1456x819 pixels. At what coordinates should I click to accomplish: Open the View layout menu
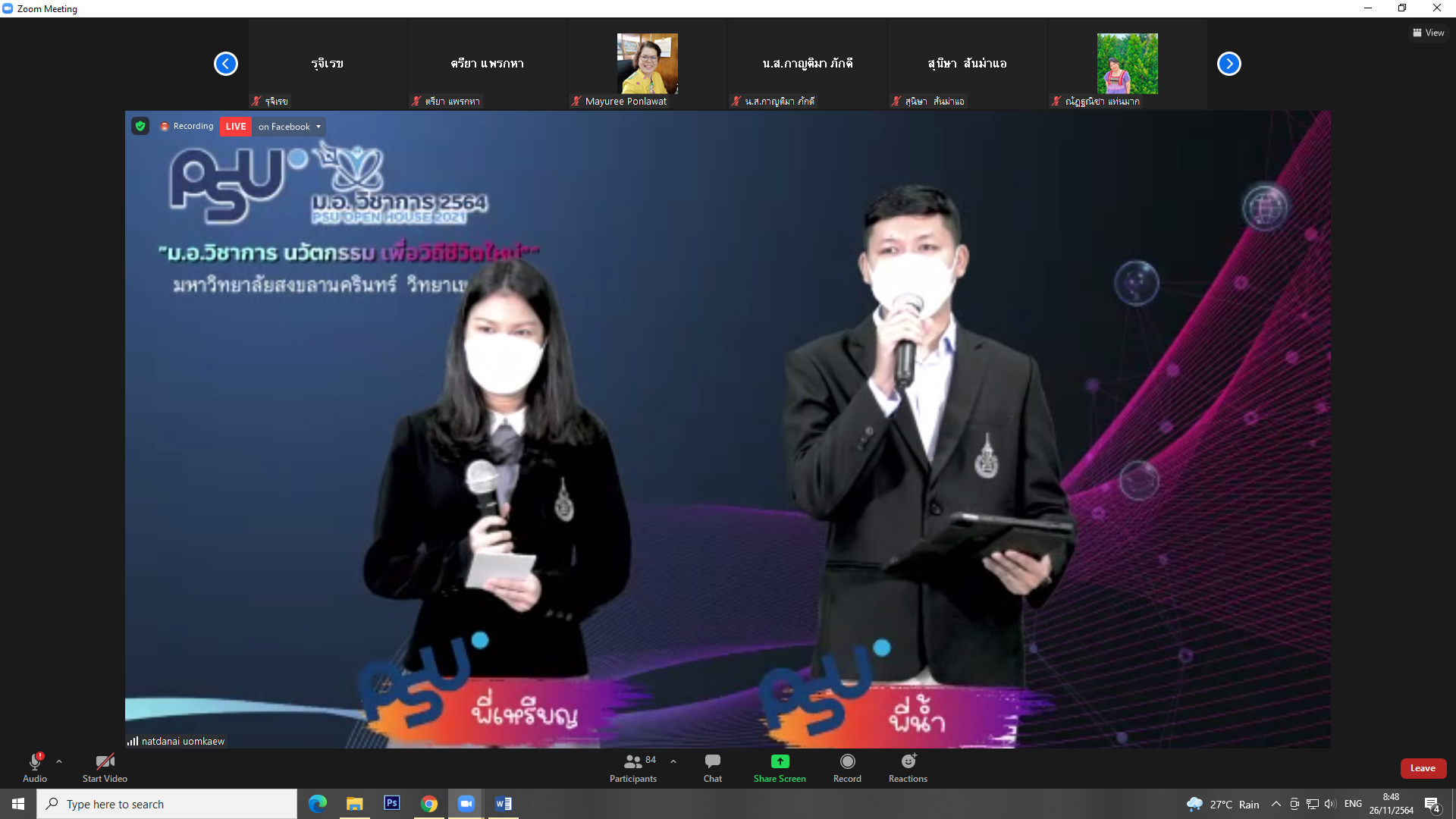click(x=1429, y=33)
